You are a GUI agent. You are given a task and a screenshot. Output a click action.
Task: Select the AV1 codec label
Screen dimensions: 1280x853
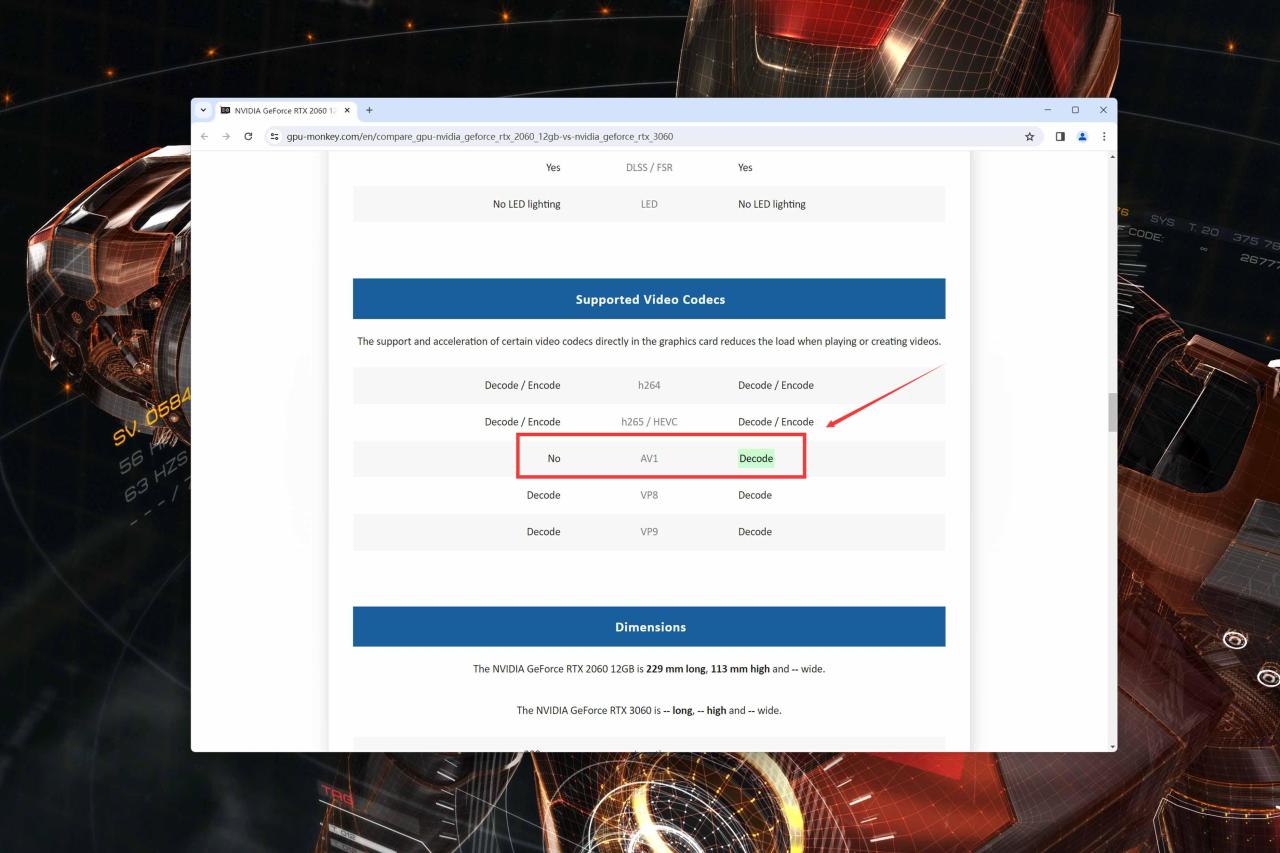[649, 458]
